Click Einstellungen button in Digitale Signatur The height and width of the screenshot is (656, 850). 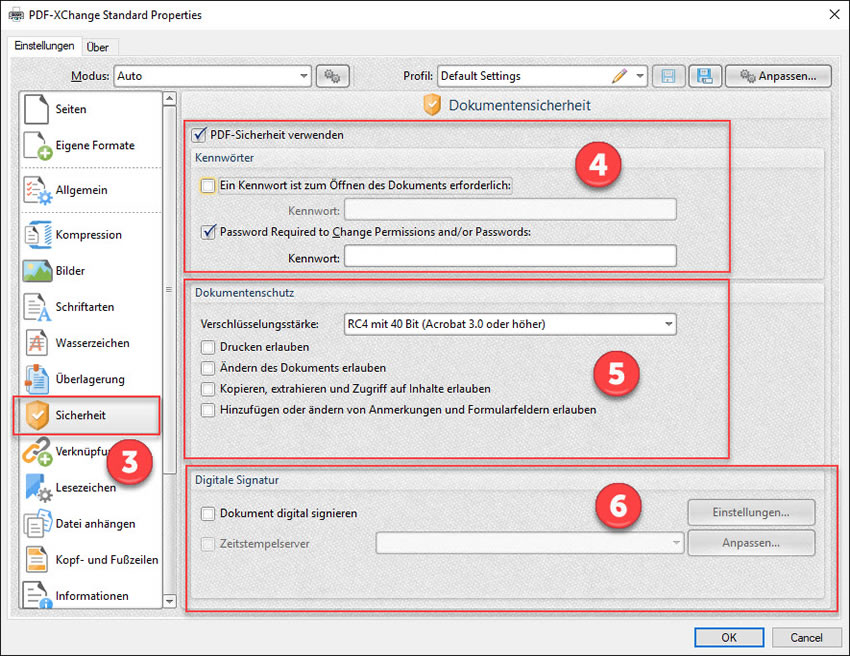tap(751, 512)
